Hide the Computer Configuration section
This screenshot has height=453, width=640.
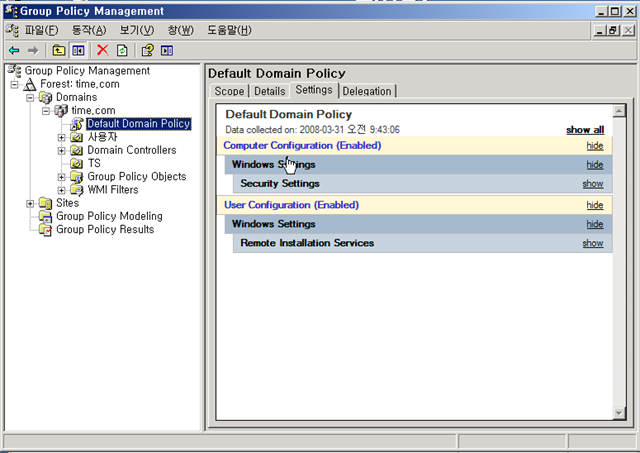click(595, 146)
